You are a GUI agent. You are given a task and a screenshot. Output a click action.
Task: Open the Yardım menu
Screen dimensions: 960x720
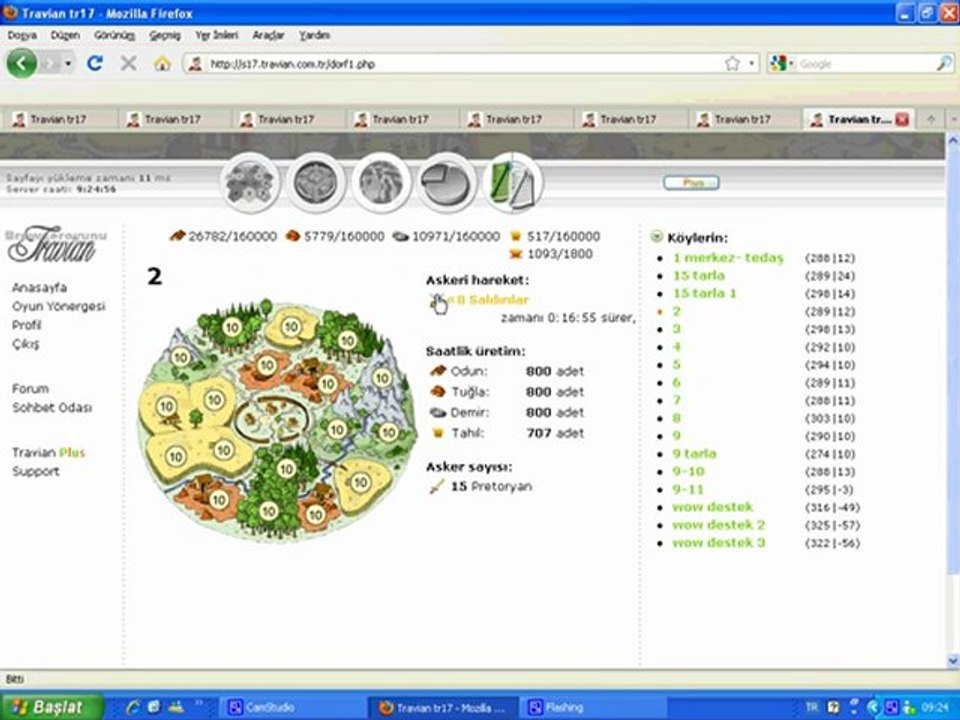pyautogui.click(x=315, y=36)
